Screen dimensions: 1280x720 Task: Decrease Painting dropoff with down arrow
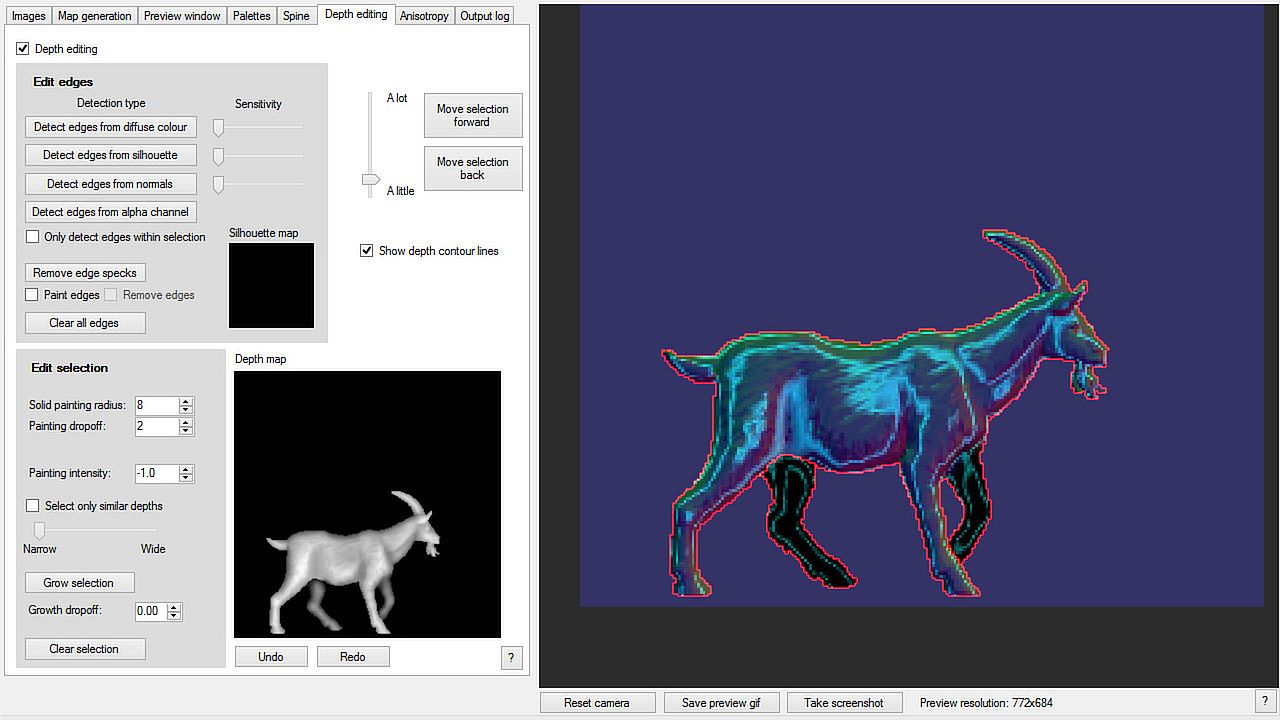(x=186, y=431)
